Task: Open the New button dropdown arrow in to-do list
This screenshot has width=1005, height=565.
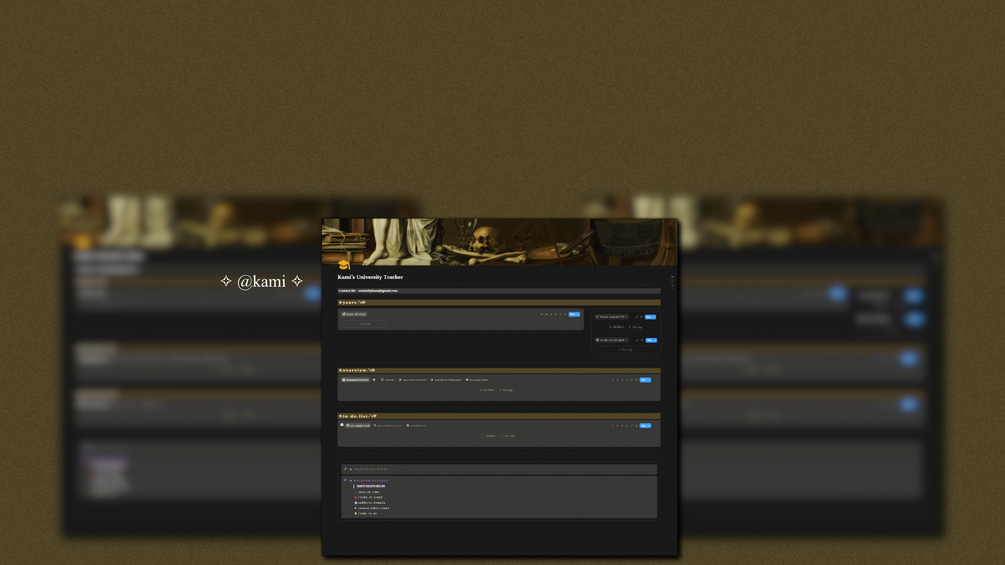Action: (x=649, y=425)
